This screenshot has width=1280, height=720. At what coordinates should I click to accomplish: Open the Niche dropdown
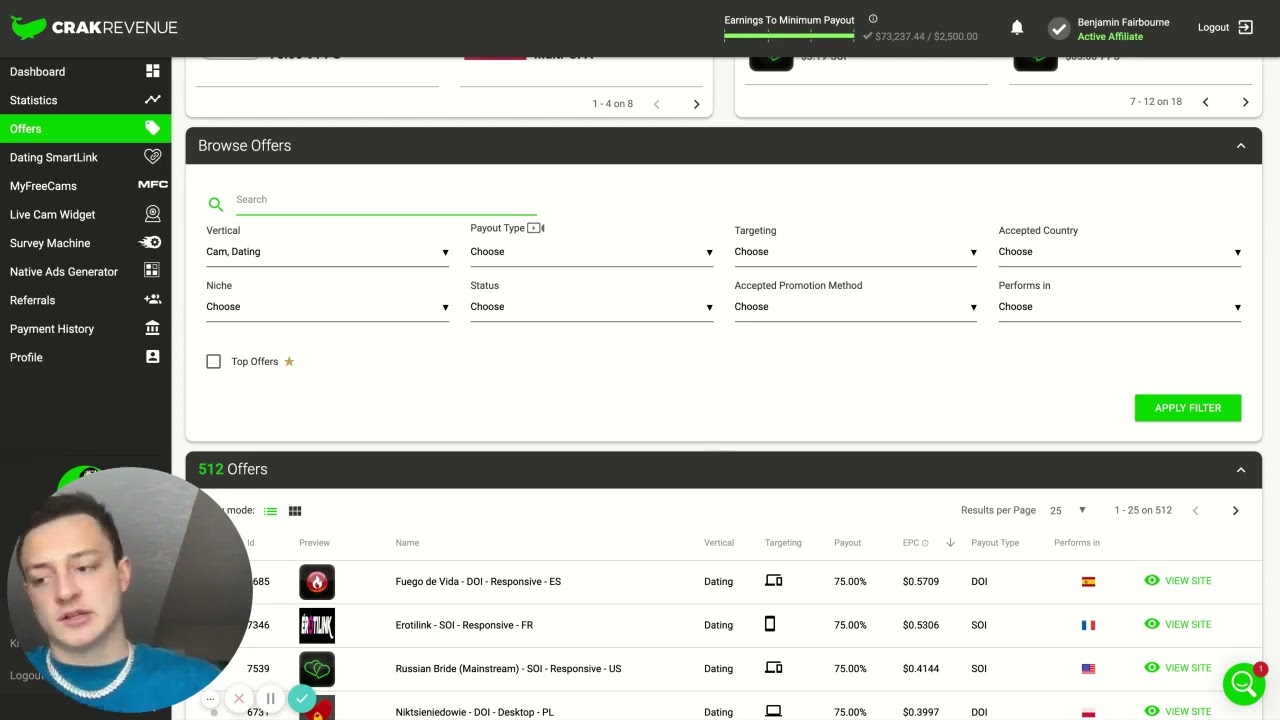327,307
